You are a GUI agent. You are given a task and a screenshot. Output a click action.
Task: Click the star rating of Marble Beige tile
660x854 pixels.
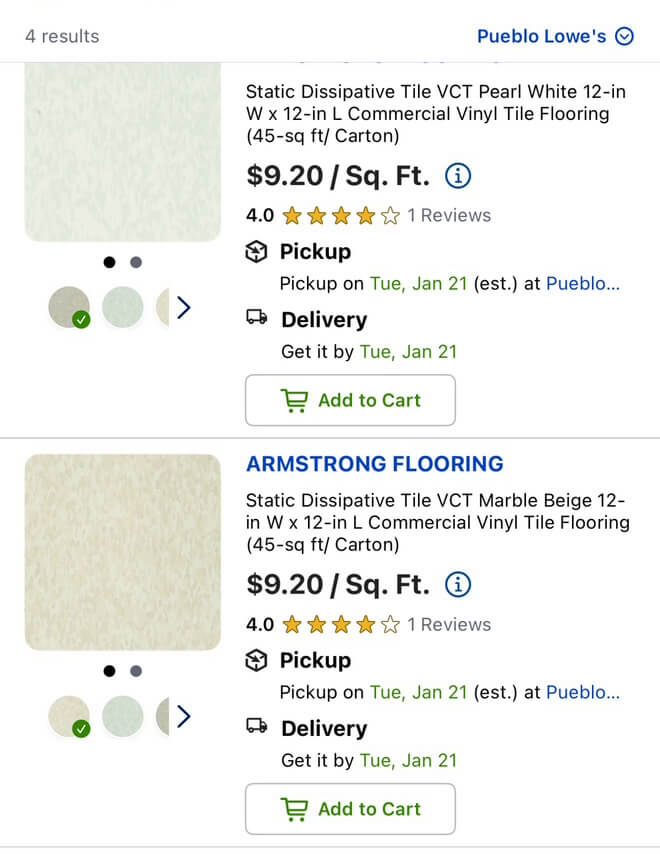pyautogui.click(x=341, y=625)
